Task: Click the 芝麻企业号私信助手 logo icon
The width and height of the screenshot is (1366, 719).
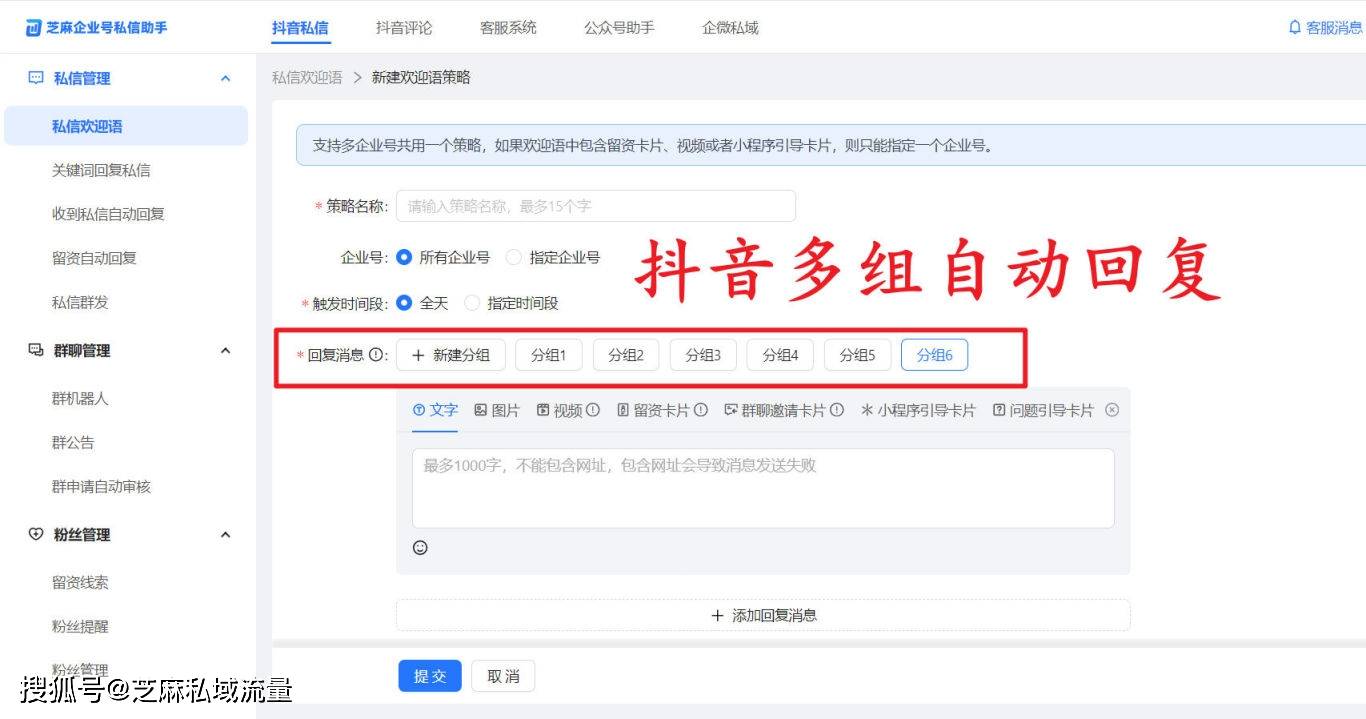Action: (x=33, y=28)
